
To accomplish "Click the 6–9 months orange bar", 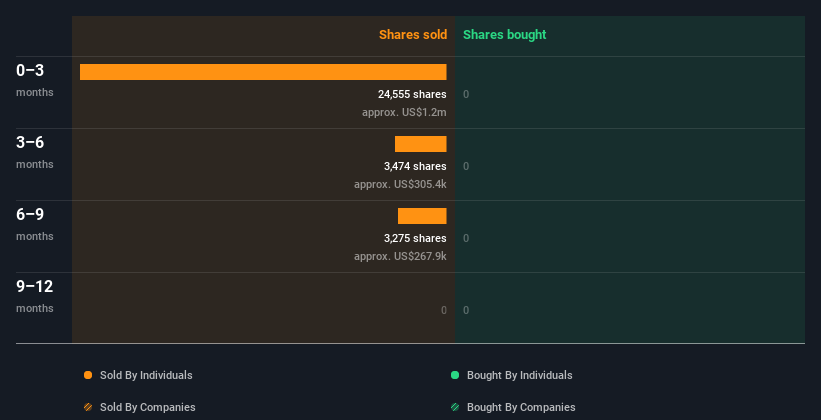I will pos(422,216).
